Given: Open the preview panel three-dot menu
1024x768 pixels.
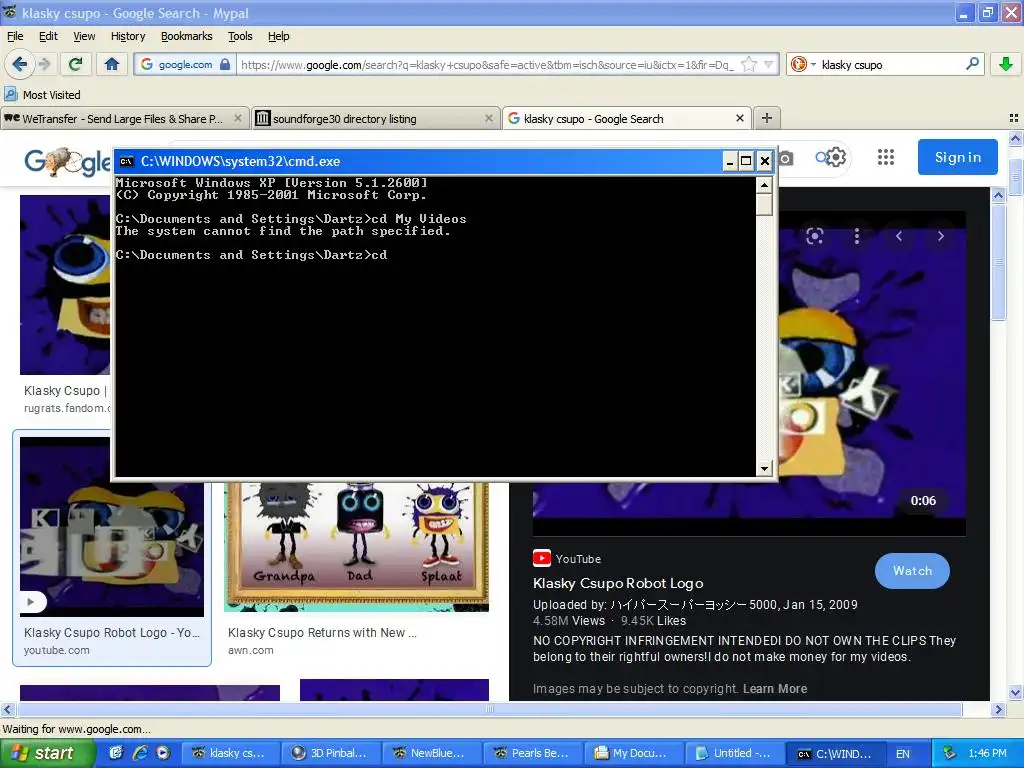Looking at the screenshot, I should 857,236.
